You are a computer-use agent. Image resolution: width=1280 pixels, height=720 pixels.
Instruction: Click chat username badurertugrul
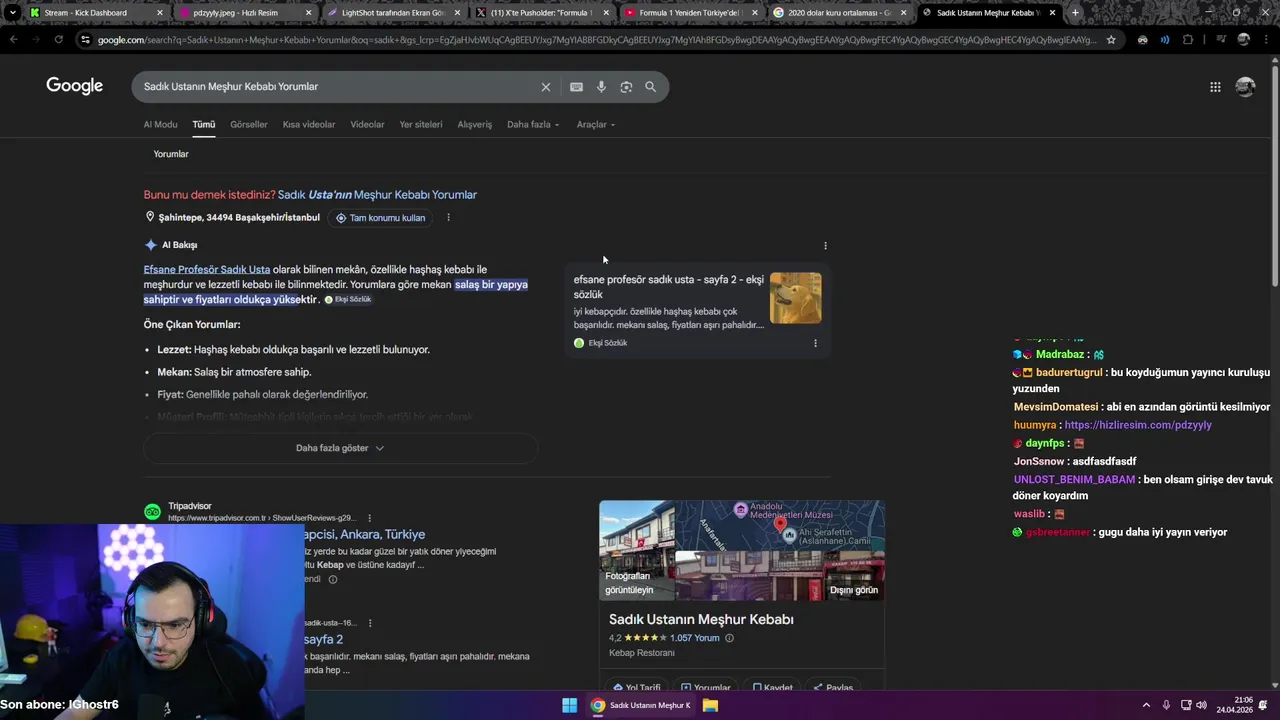pyautogui.click(x=1069, y=373)
